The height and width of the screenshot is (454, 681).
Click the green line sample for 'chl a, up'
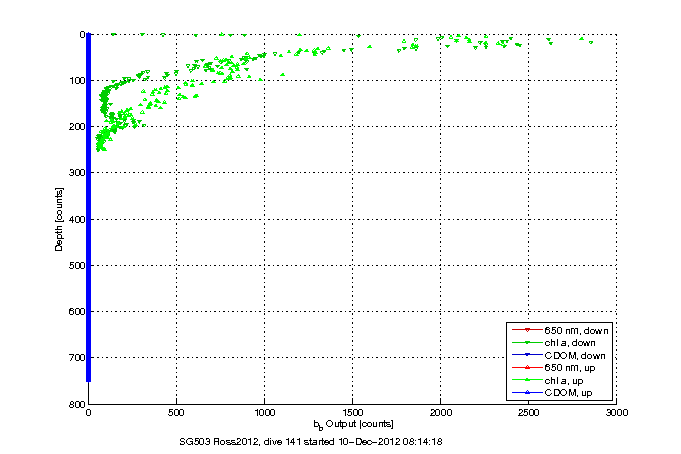coord(527,380)
